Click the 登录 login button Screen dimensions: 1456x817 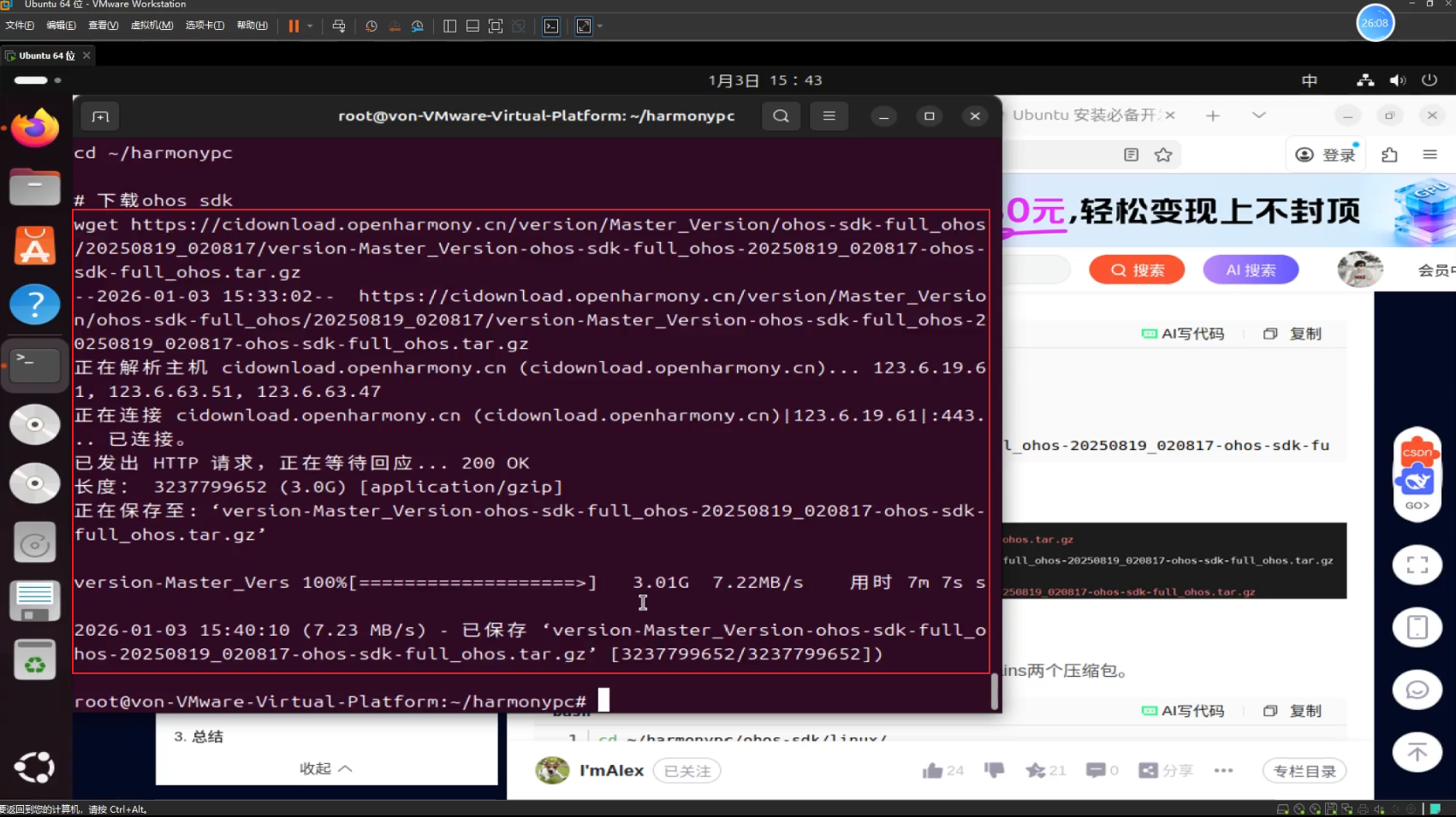point(1325,155)
